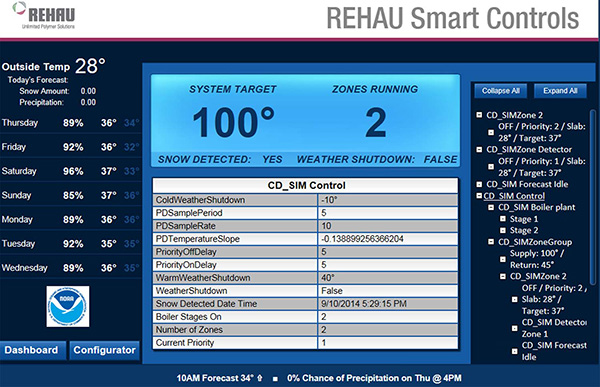This screenshot has height=387, width=600.
Task: Select the CD_SIMZone Detector tree label
Action: click(x=529, y=149)
